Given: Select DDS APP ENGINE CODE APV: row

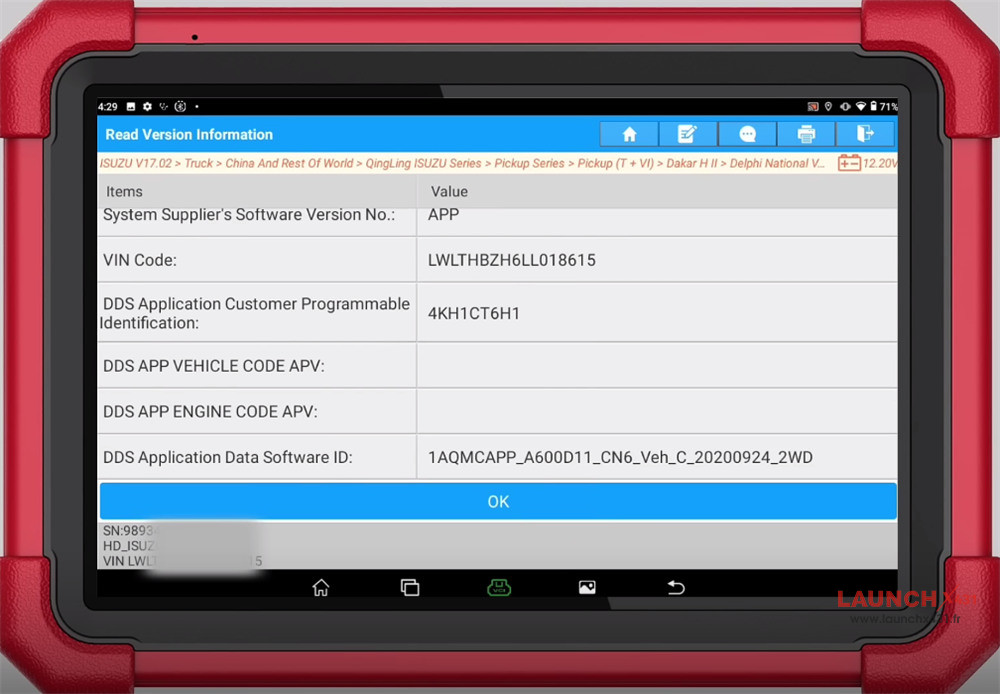Looking at the screenshot, I should click(497, 411).
